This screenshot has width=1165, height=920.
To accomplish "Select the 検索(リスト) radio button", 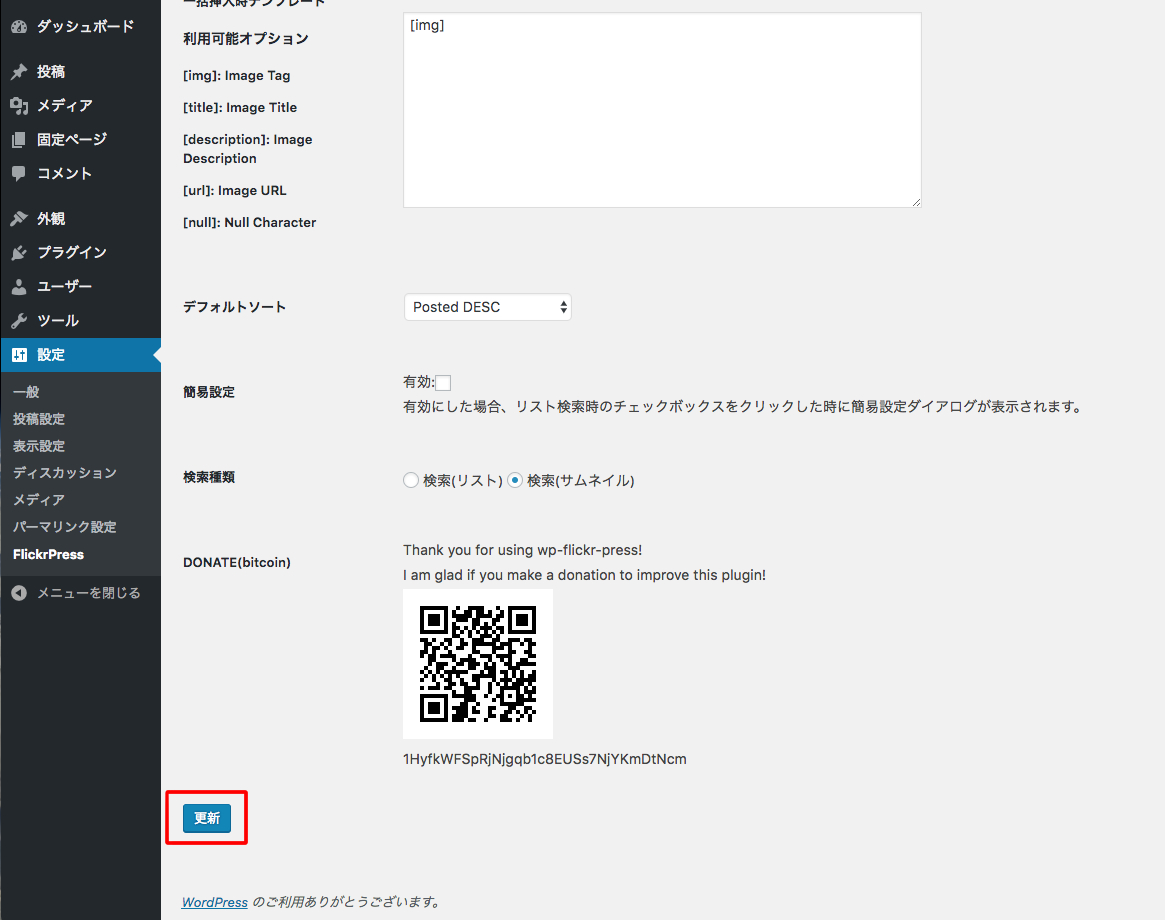I will click(x=411, y=481).
